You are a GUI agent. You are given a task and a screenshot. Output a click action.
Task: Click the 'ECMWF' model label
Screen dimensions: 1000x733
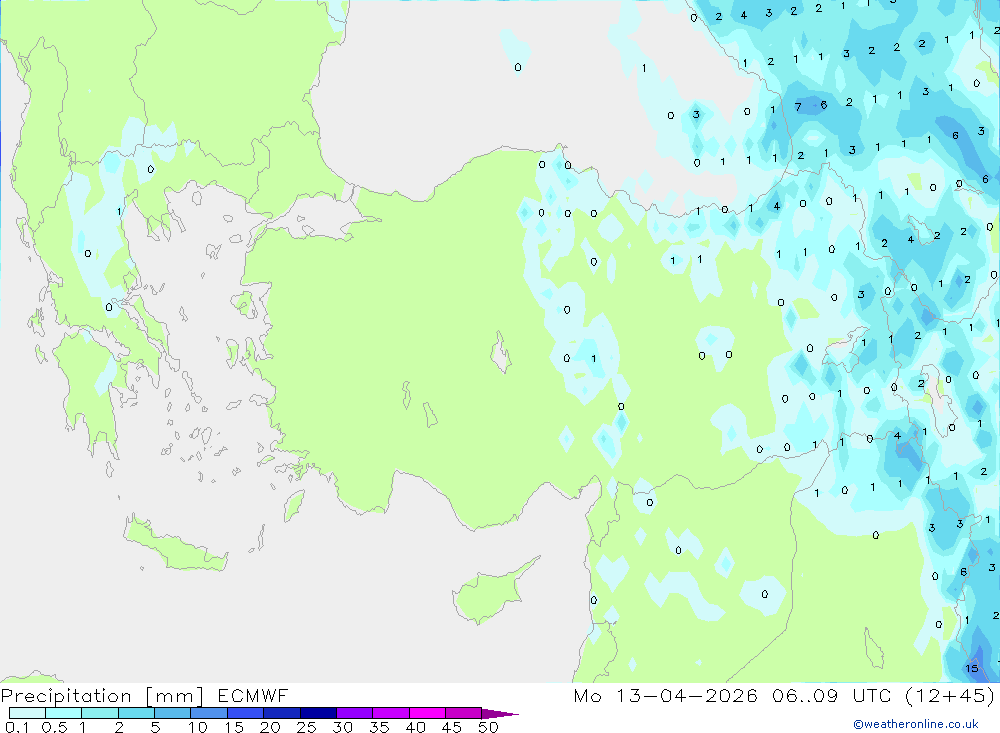tap(253, 695)
